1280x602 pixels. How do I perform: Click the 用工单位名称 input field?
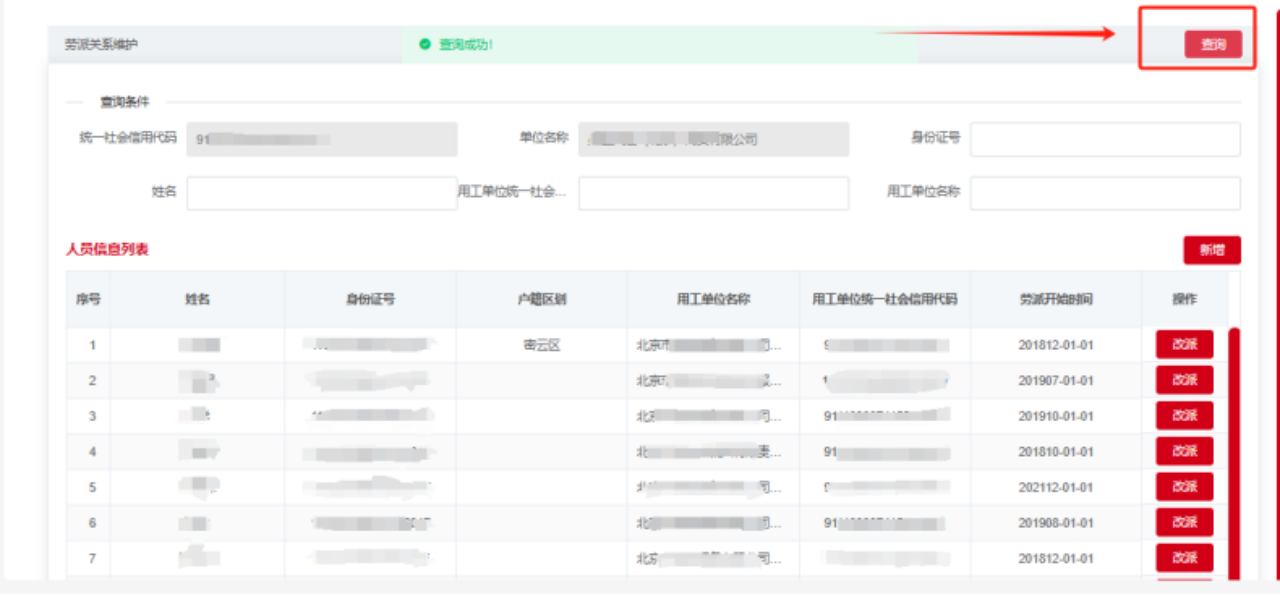click(1104, 193)
